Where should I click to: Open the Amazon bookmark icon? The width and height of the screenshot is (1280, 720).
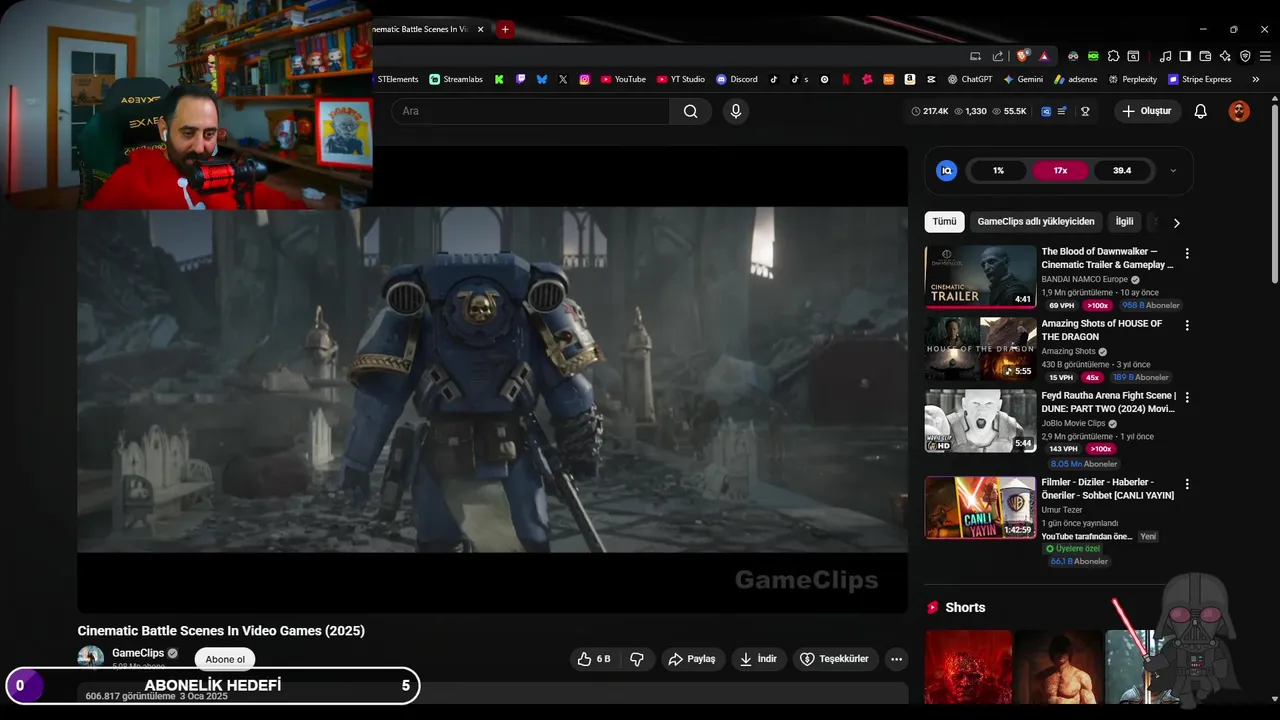point(910,79)
